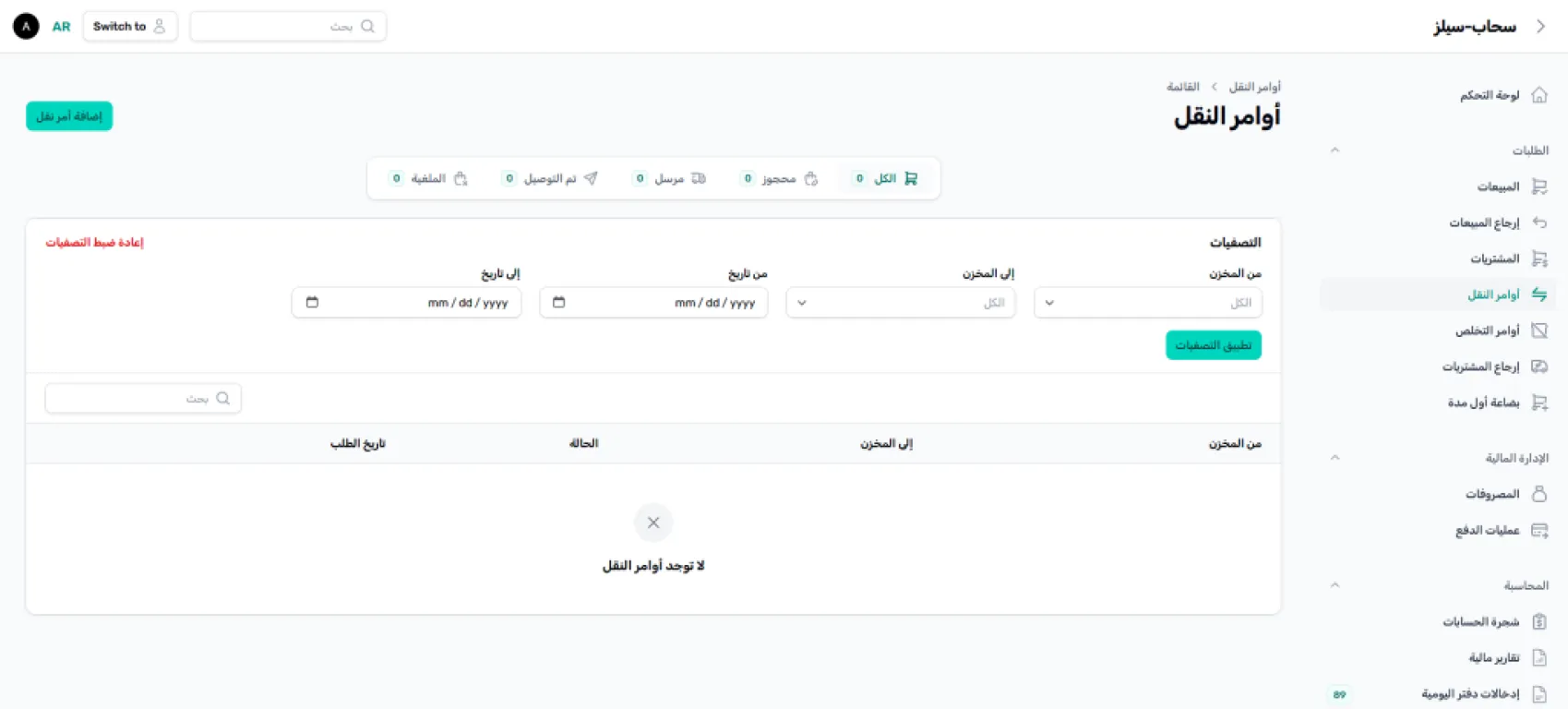Click the purchases cart icon in sidebar

(x=1539, y=258)
